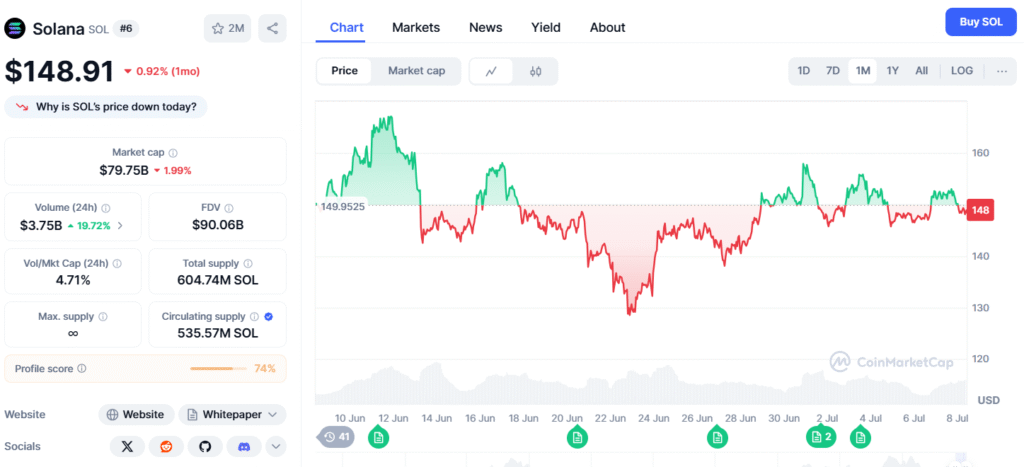
Task: Open Solana's GitHub repository link
Action: (205, 446)
